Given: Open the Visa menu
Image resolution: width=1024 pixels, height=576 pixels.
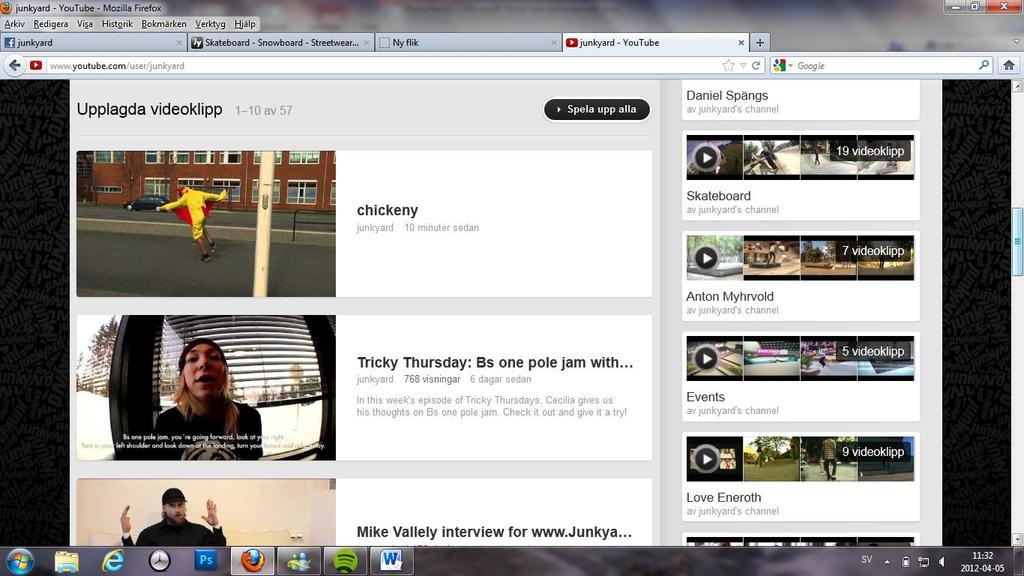Looking at the screenshot, I should pos(85,24).
